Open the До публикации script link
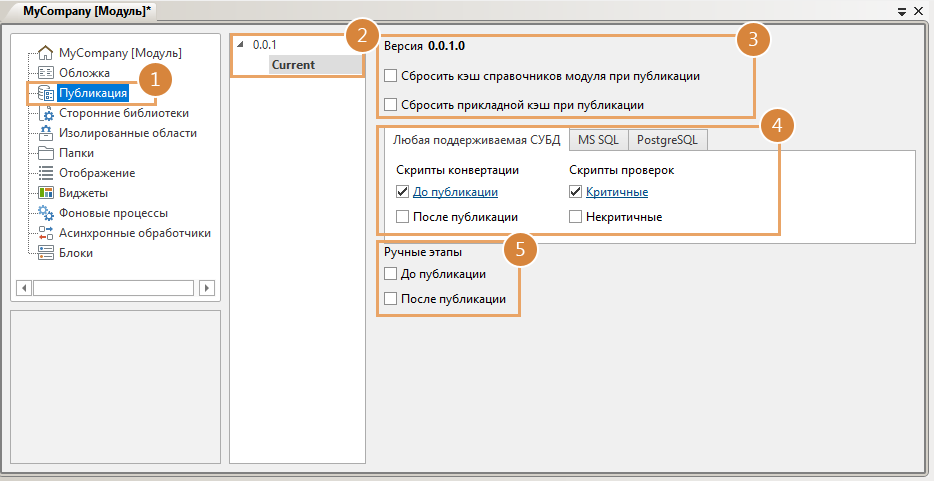This screenshot has height=481, width=934. point(455,192)
